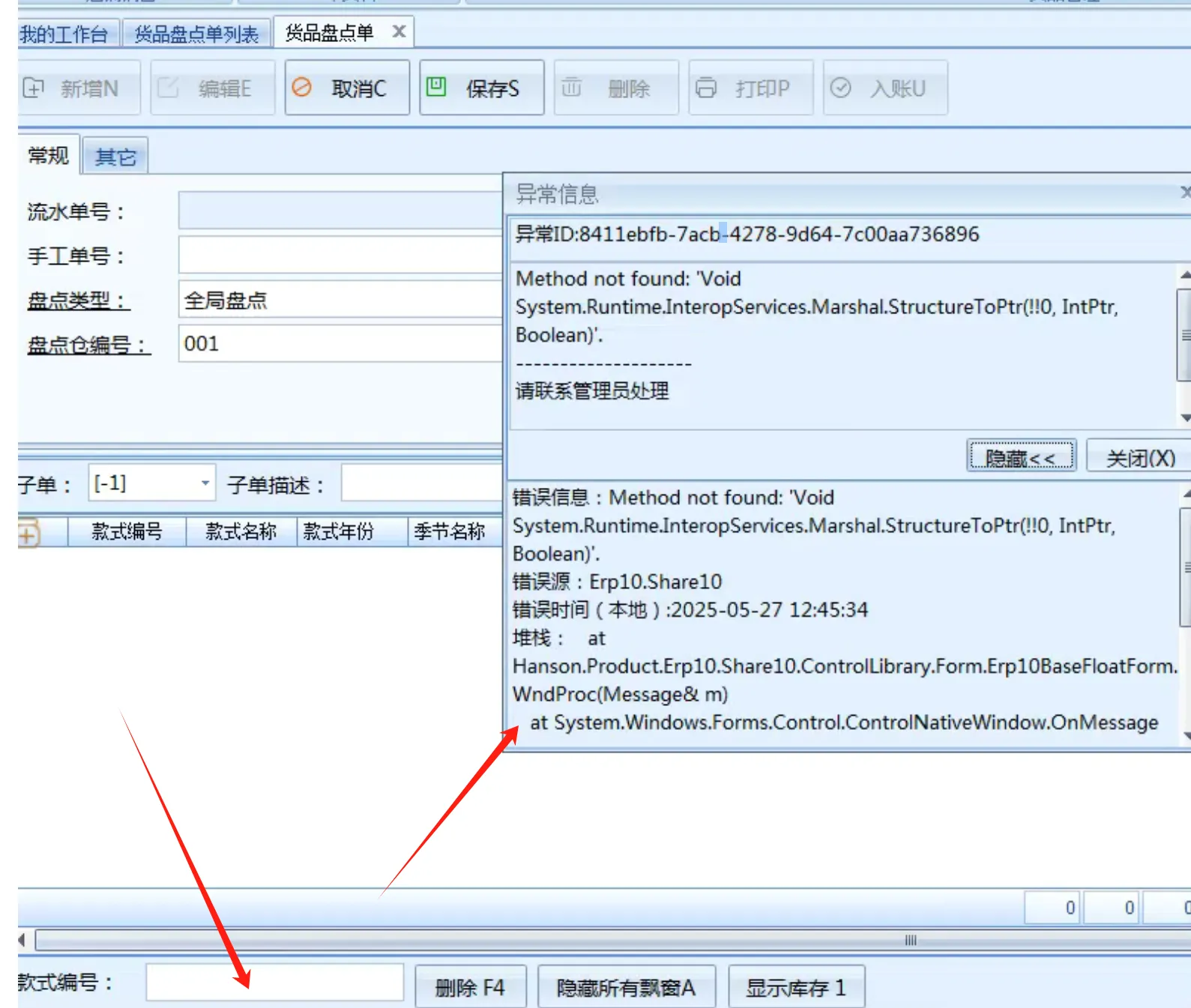Viewport: 1191px width, 1008px height.
Task: Switch to the 货品盘点单列表 tab
Action: [x=196, y=34]
